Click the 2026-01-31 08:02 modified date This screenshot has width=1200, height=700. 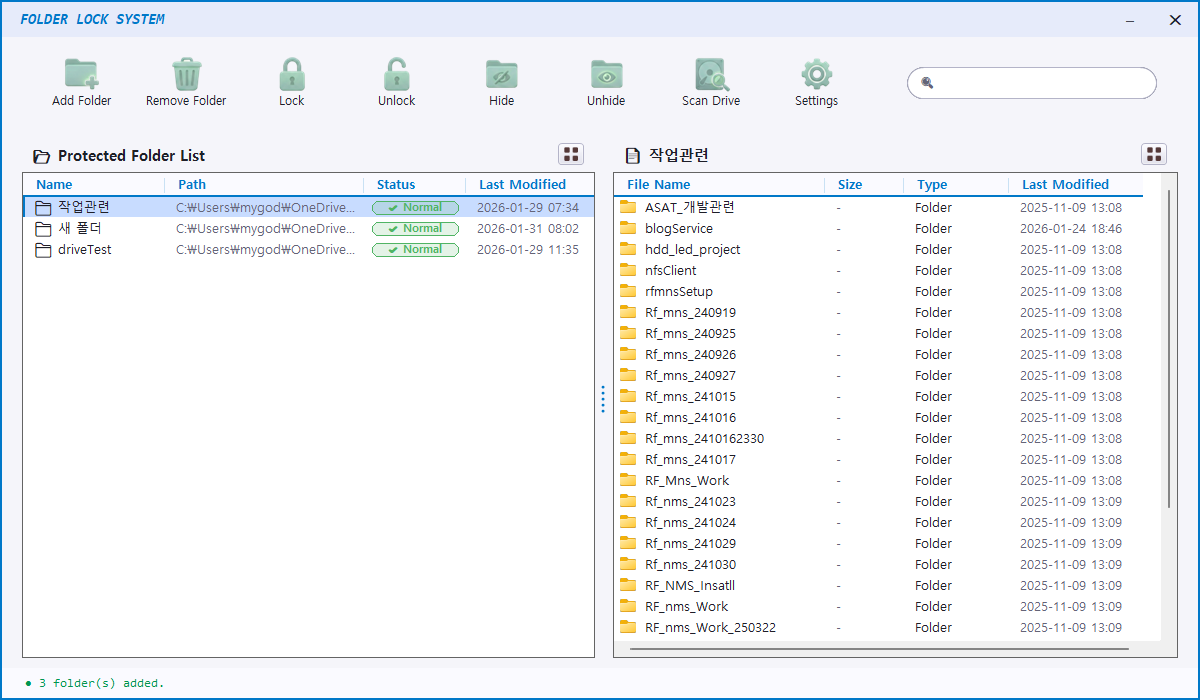pos(528,228)
